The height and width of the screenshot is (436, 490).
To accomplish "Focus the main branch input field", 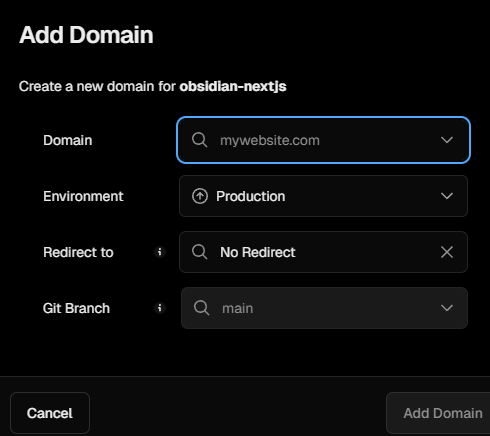I will click(x=324, y=308).
